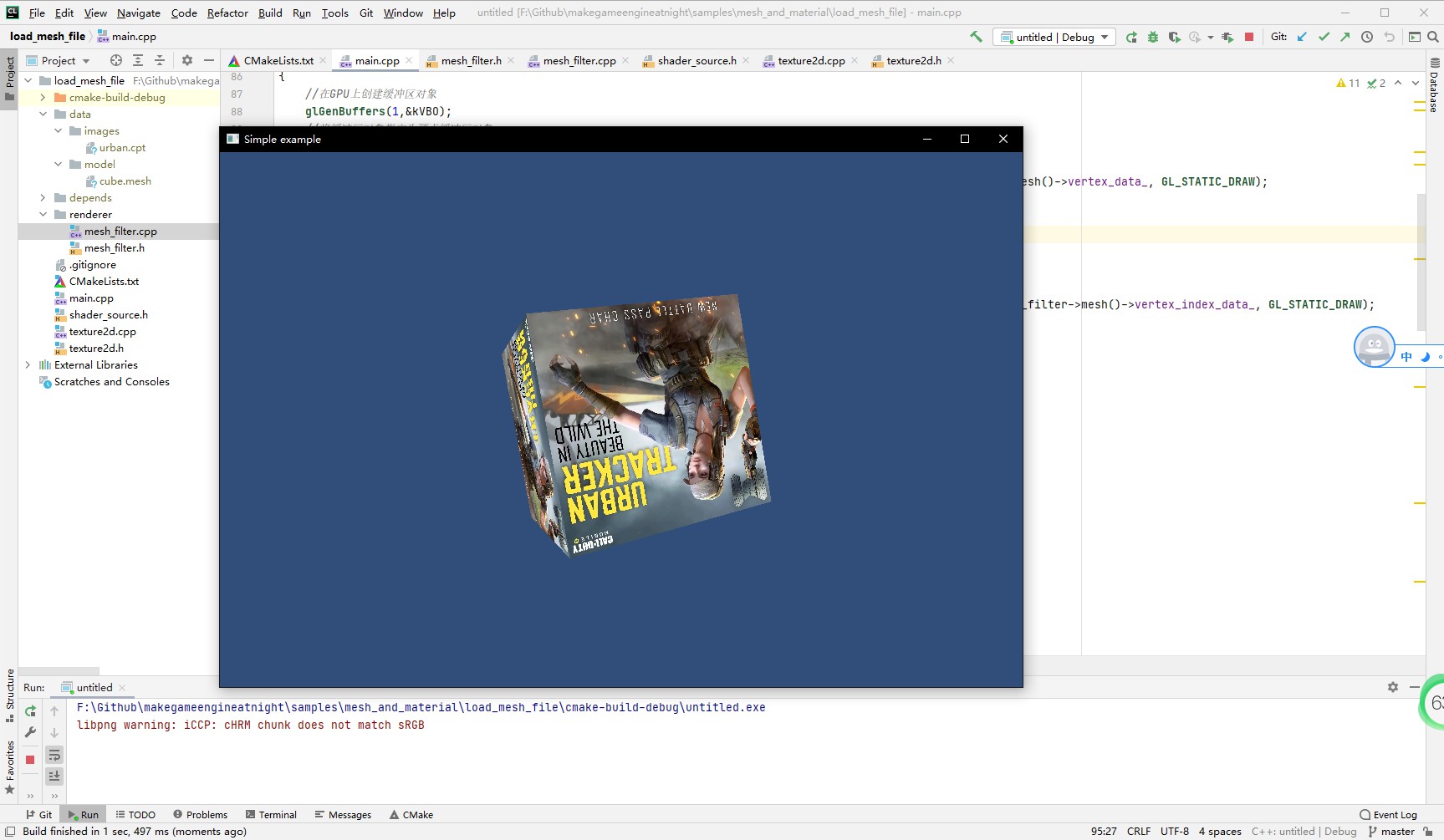Rerun the 'untitled' configuration from the toolbar
This screenshot has height=840, width=1444.
[x=1131, y=37]
